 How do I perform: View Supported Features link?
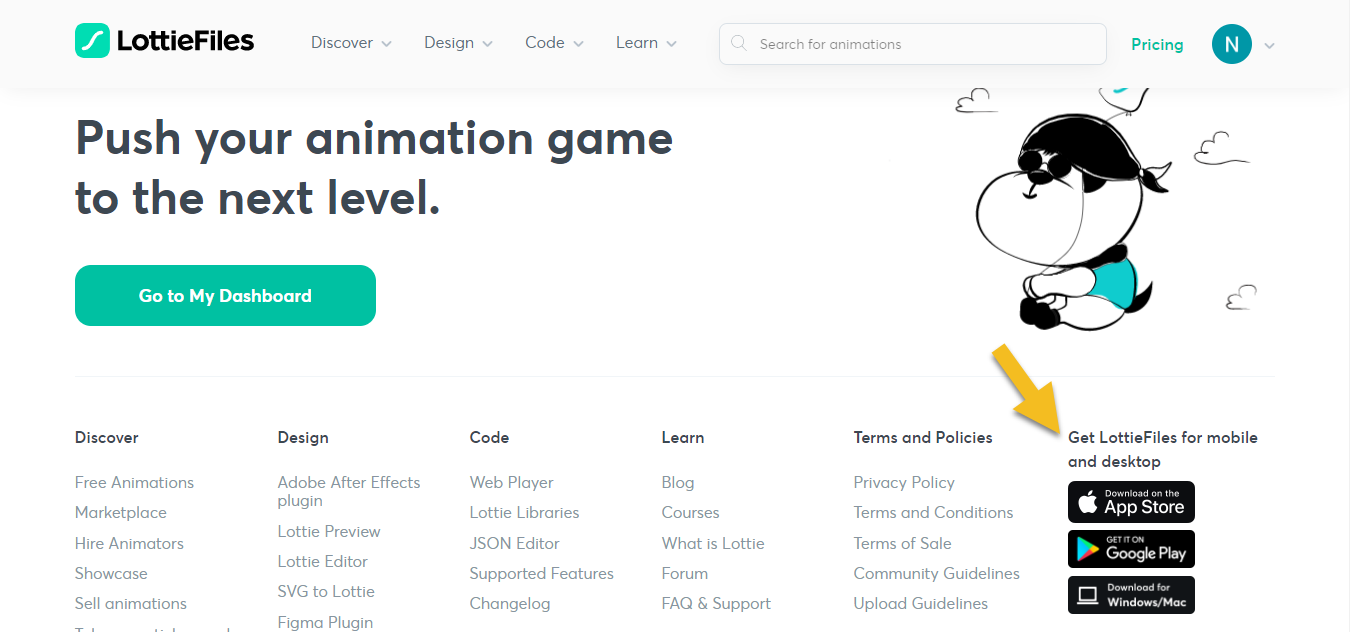(x=541, y=573)
